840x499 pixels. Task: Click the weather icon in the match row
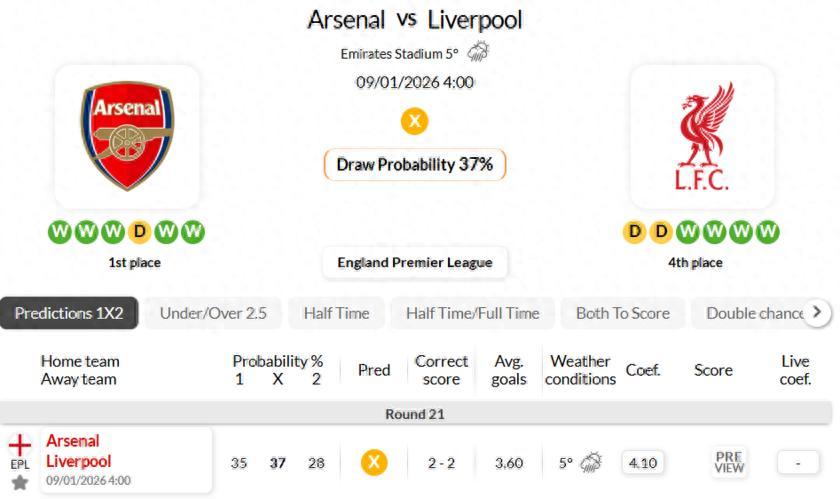point(591,462)
